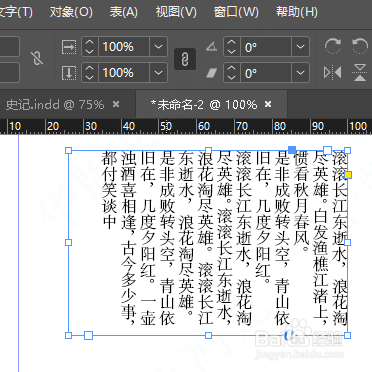Open the horizontal scale percentage dropdown

pyautogui.click(x=158, y=47)
